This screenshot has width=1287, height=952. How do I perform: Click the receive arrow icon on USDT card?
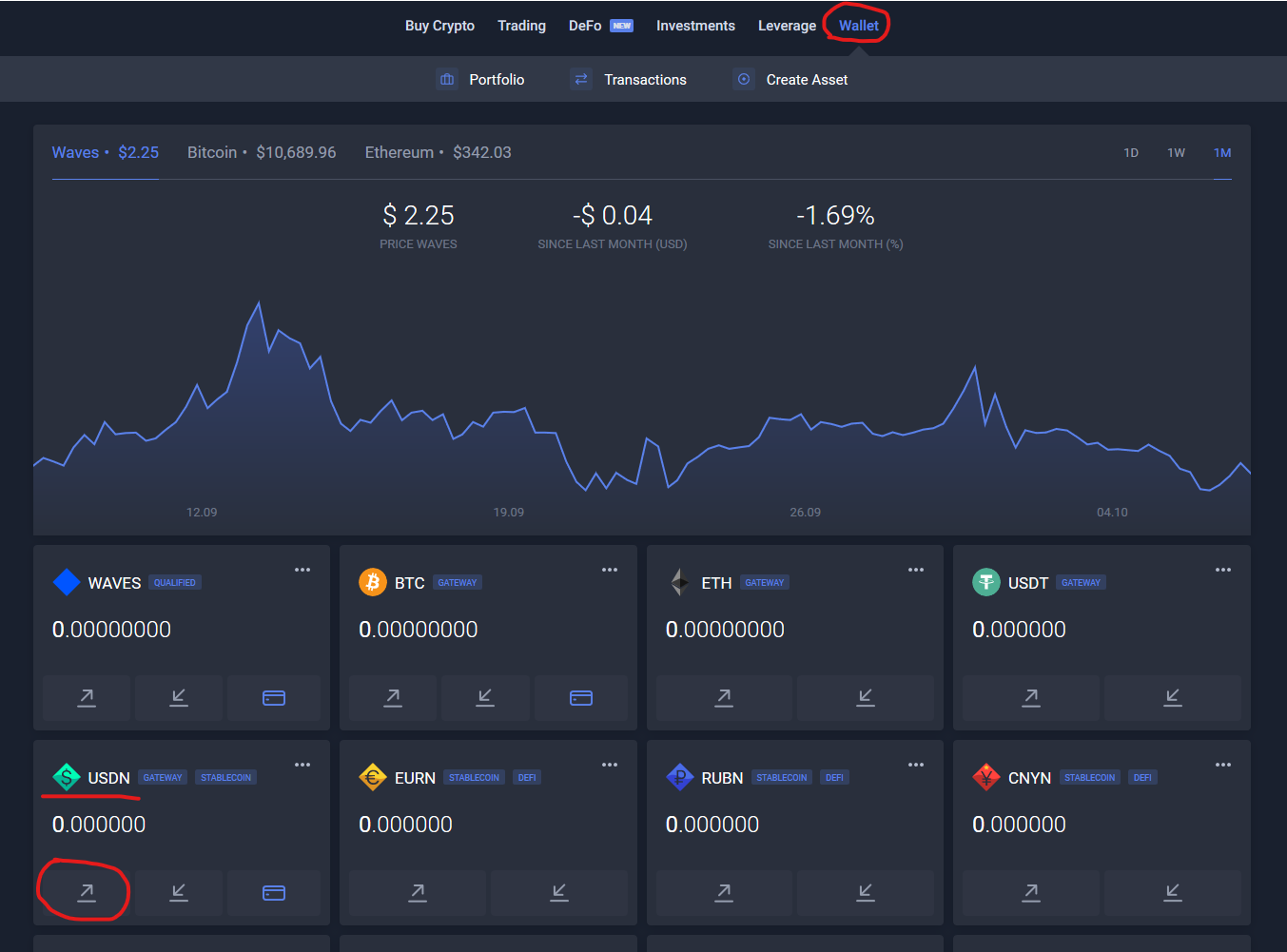click(x=1172, y=698)
